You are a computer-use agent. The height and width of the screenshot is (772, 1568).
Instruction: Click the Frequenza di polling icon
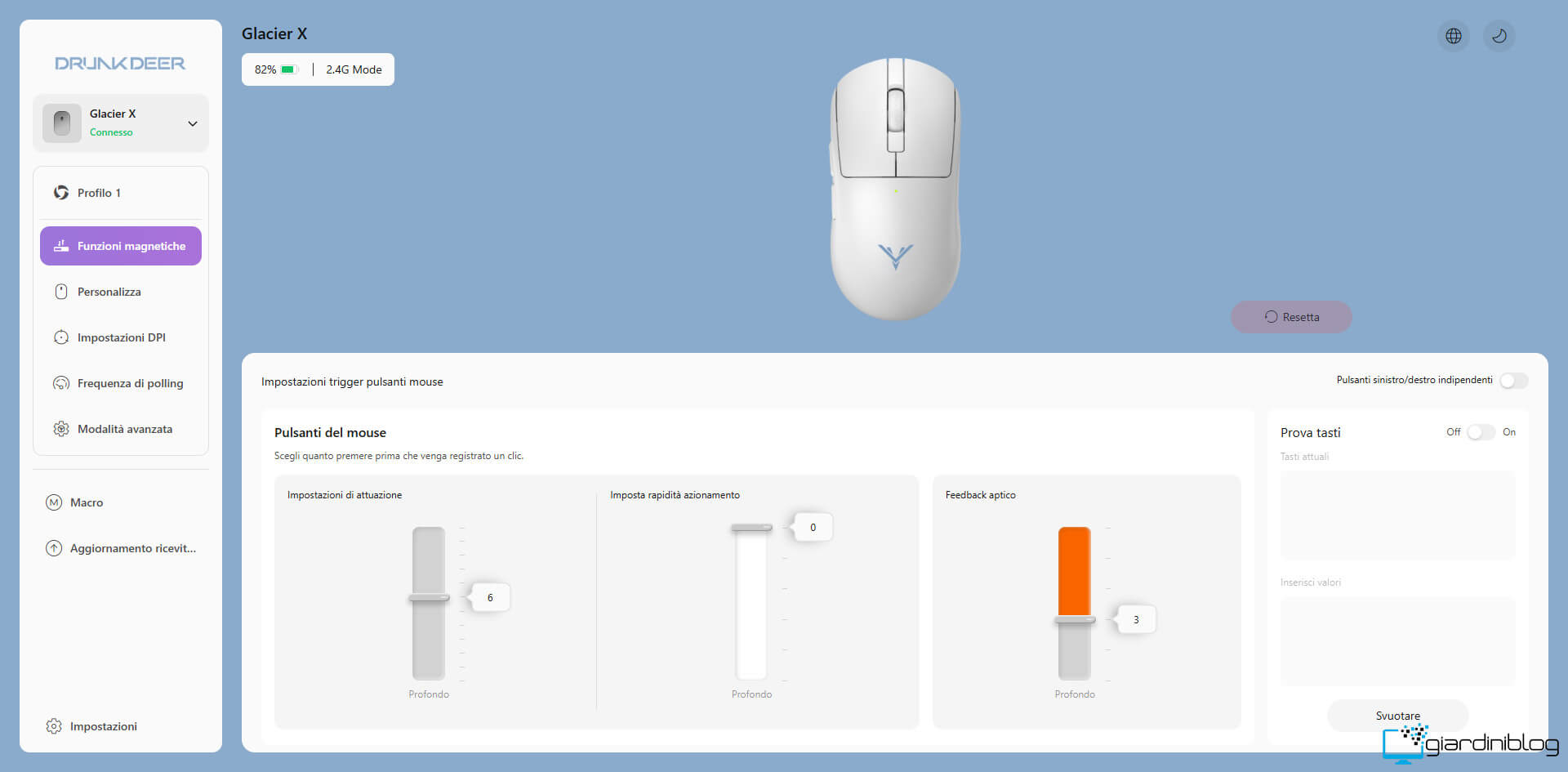click(x=61, y=383)
